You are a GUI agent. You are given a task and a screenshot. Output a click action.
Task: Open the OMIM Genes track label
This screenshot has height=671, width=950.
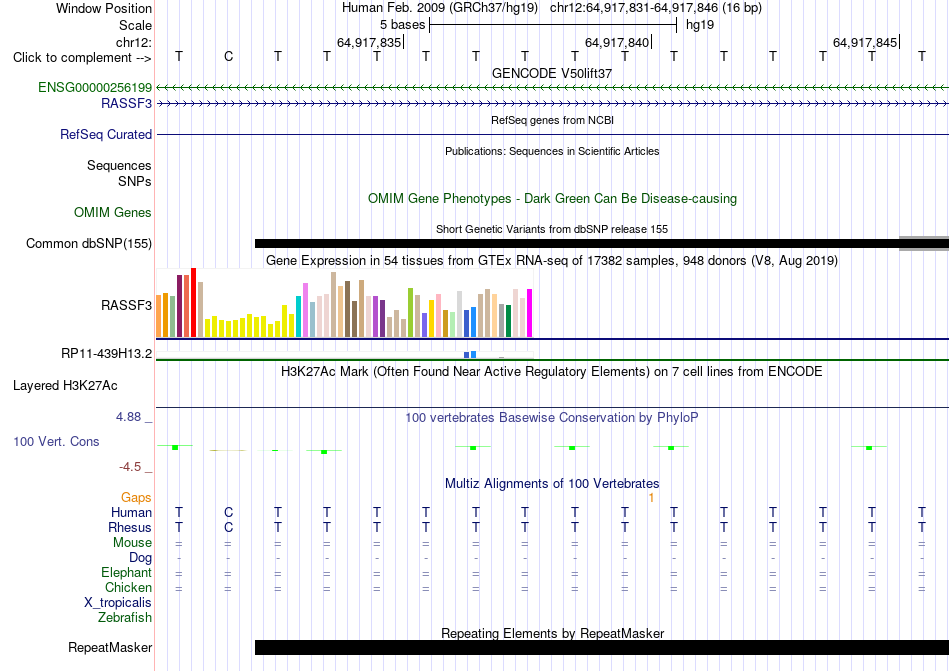[x=113, y=213]
